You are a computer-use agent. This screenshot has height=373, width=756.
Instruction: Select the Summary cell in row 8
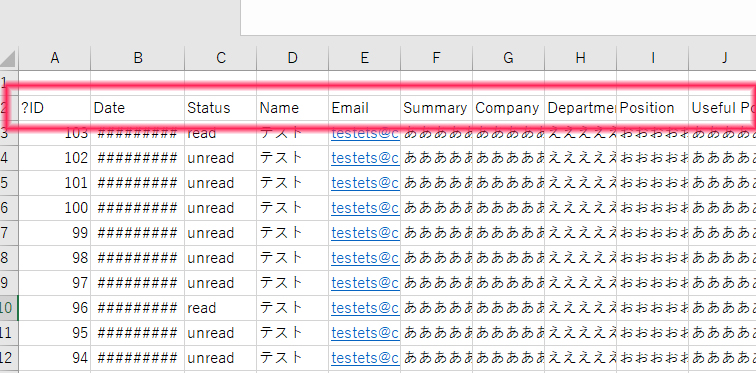pos(436,258)
